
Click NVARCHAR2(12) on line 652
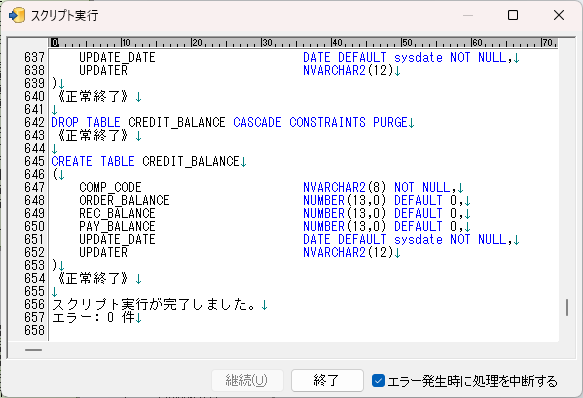(348, 252)
